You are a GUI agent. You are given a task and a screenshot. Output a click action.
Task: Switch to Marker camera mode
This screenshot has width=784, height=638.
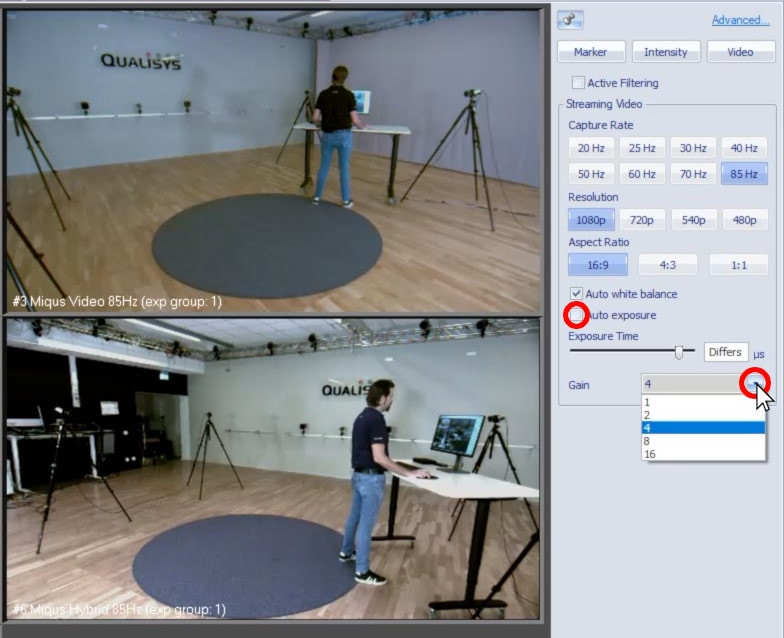click(590, 52)
